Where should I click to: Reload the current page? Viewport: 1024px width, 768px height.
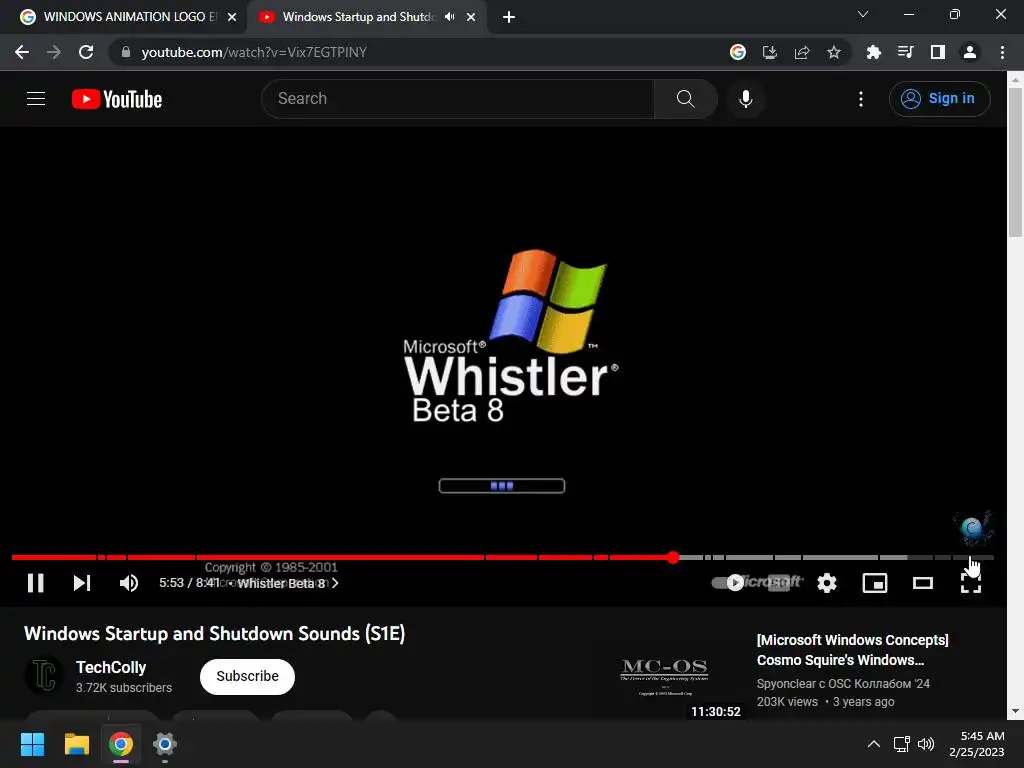[86, 52]
